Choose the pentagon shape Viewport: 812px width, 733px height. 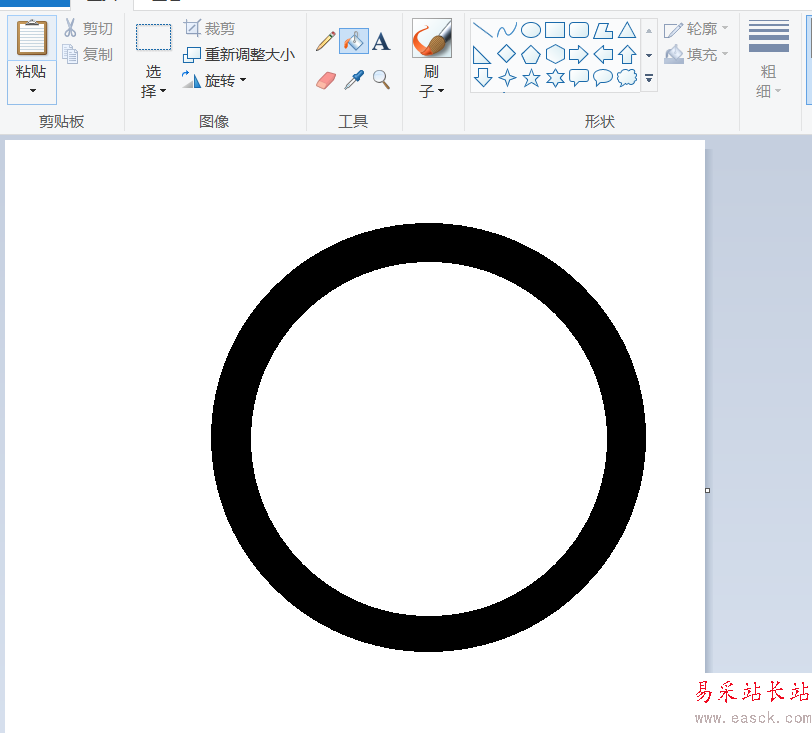point(530,54)
